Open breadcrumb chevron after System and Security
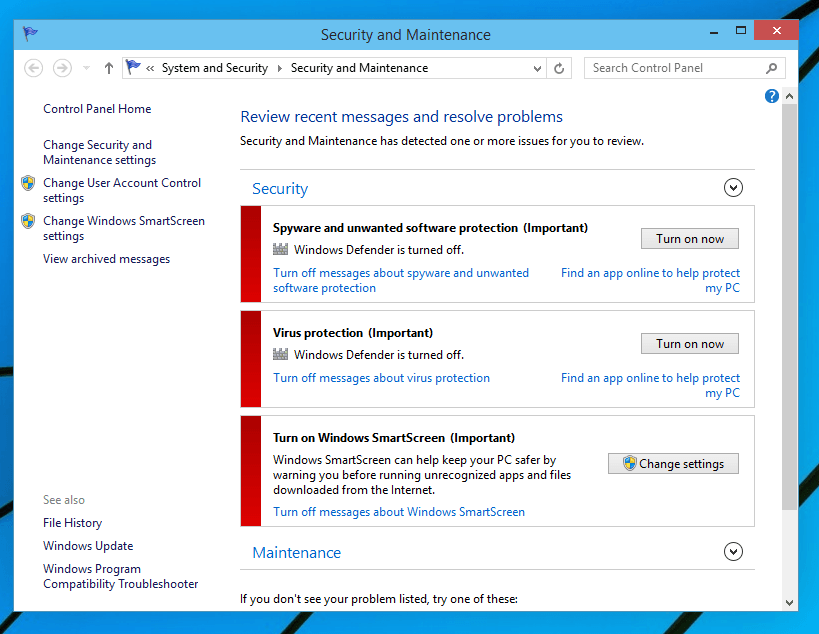This screenshot has width=819, height=634. tap(279, 68)
